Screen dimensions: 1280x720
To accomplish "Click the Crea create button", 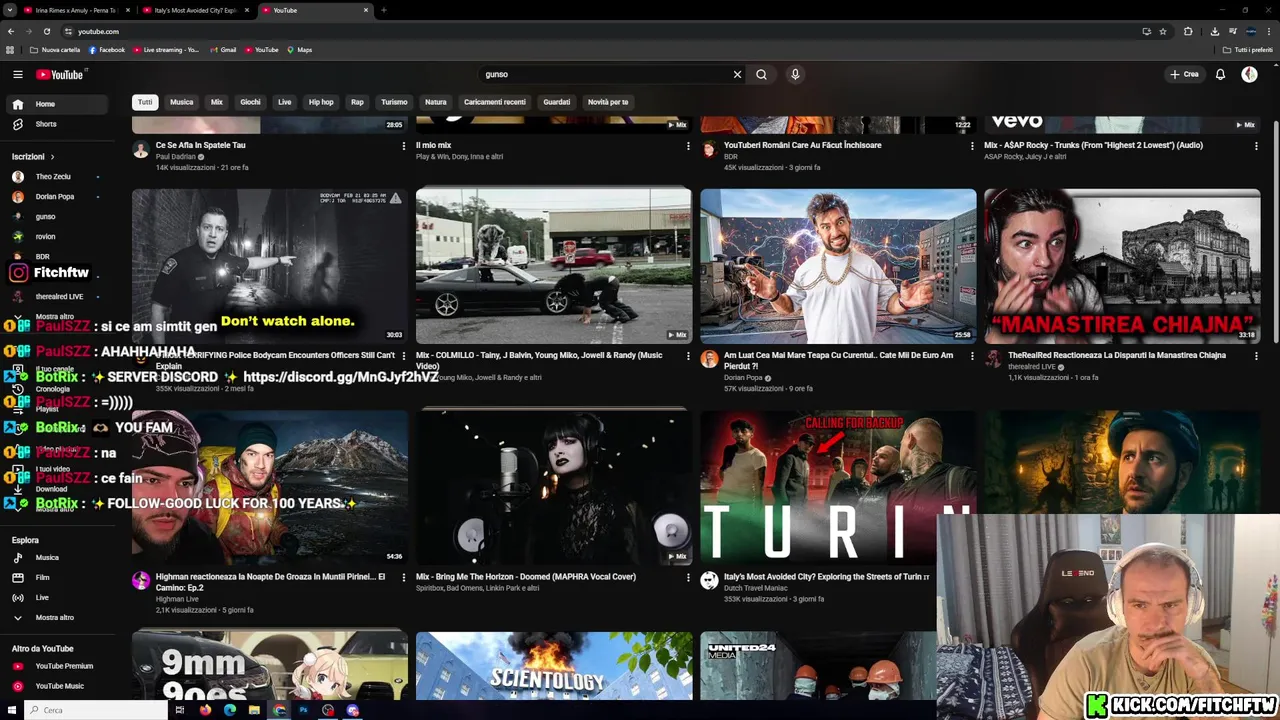I will [1184, 74].
